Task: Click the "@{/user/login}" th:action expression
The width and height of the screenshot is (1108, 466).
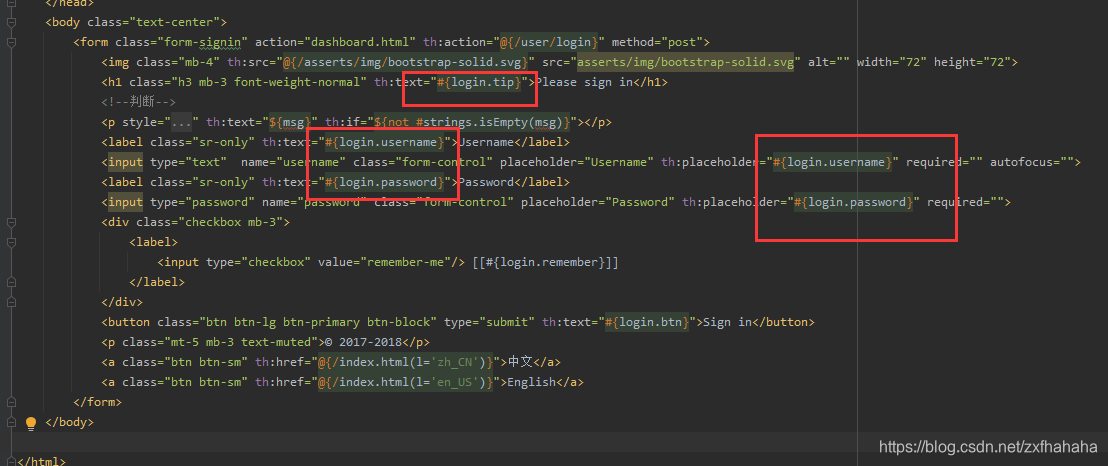Action: (550, 42)
